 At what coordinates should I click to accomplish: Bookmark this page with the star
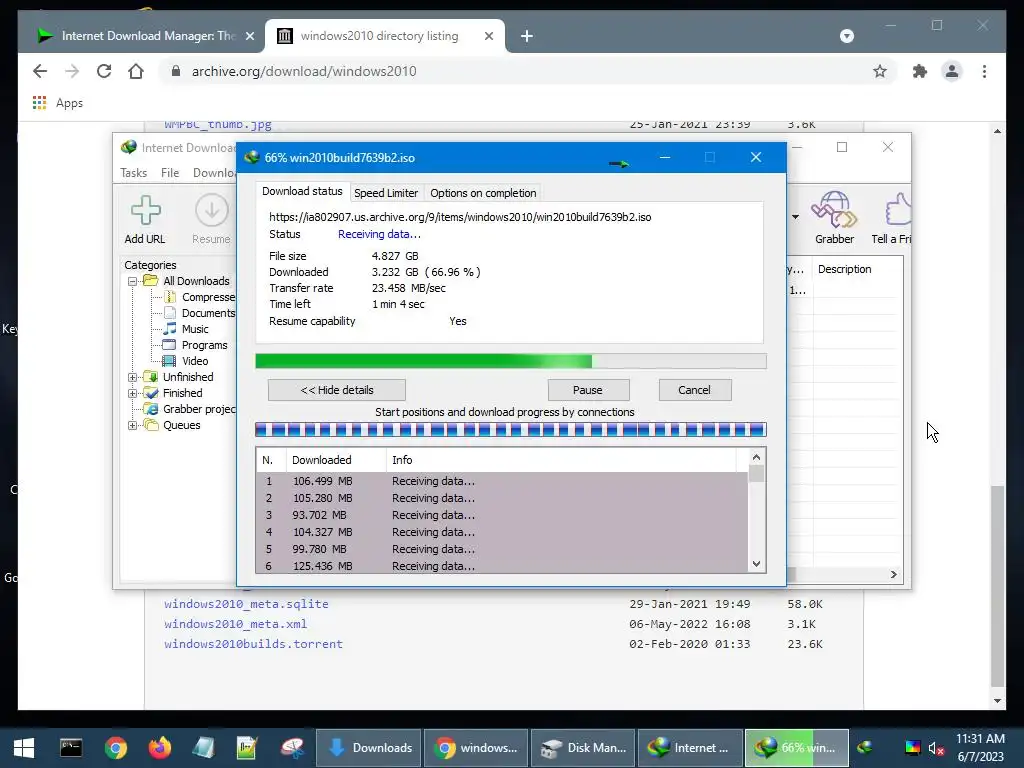[x=880, y=71]
